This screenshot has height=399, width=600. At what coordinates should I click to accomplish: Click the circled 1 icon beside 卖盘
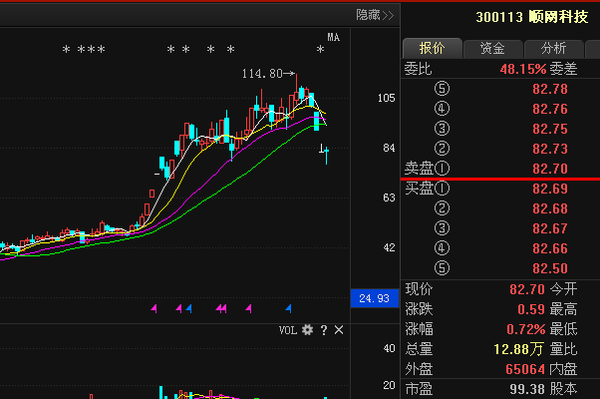point(442,168)
